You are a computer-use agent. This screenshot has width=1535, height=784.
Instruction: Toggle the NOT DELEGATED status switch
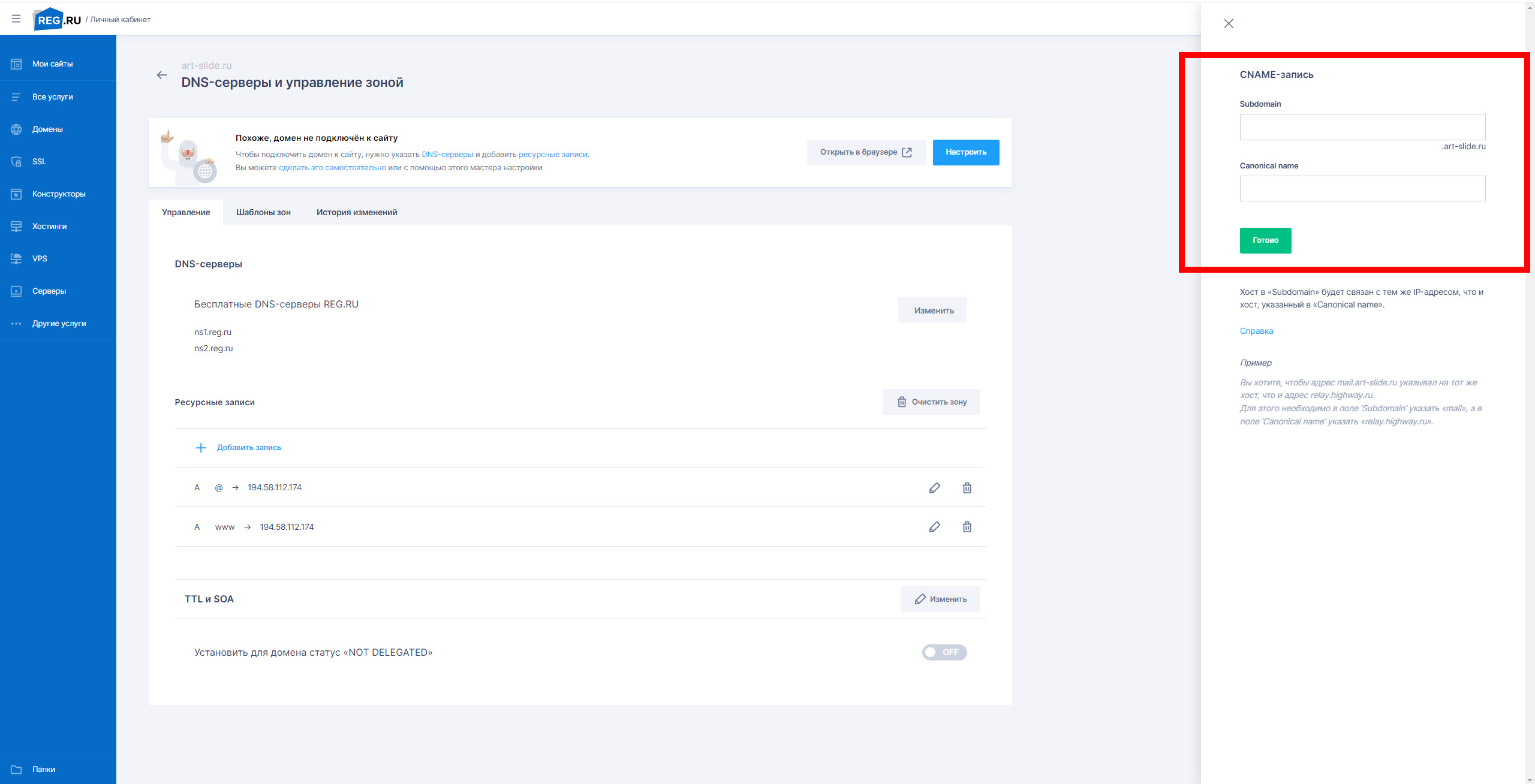tap(944, 652)
